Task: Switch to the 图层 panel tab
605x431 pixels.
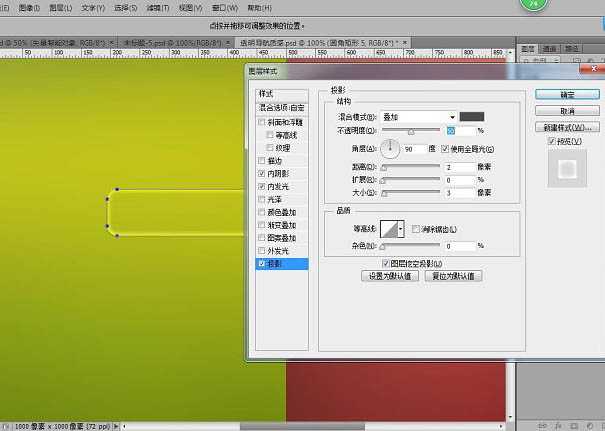Action: click(527, 49)
